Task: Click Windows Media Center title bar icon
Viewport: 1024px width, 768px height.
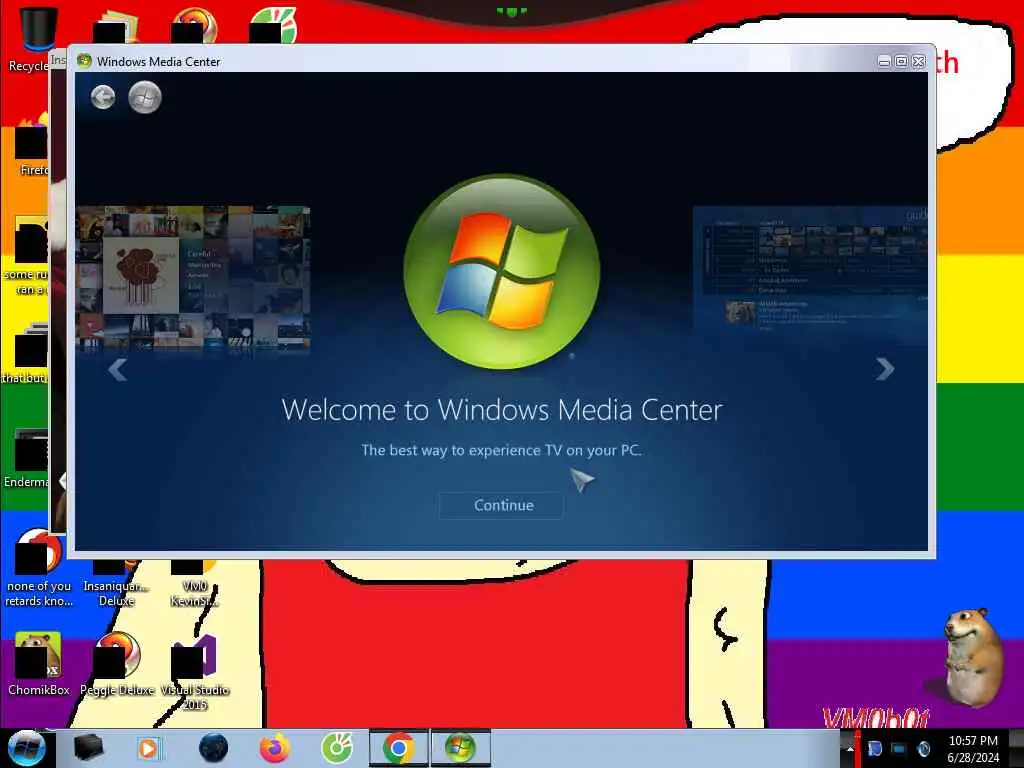Action: (x=84, y=61)
